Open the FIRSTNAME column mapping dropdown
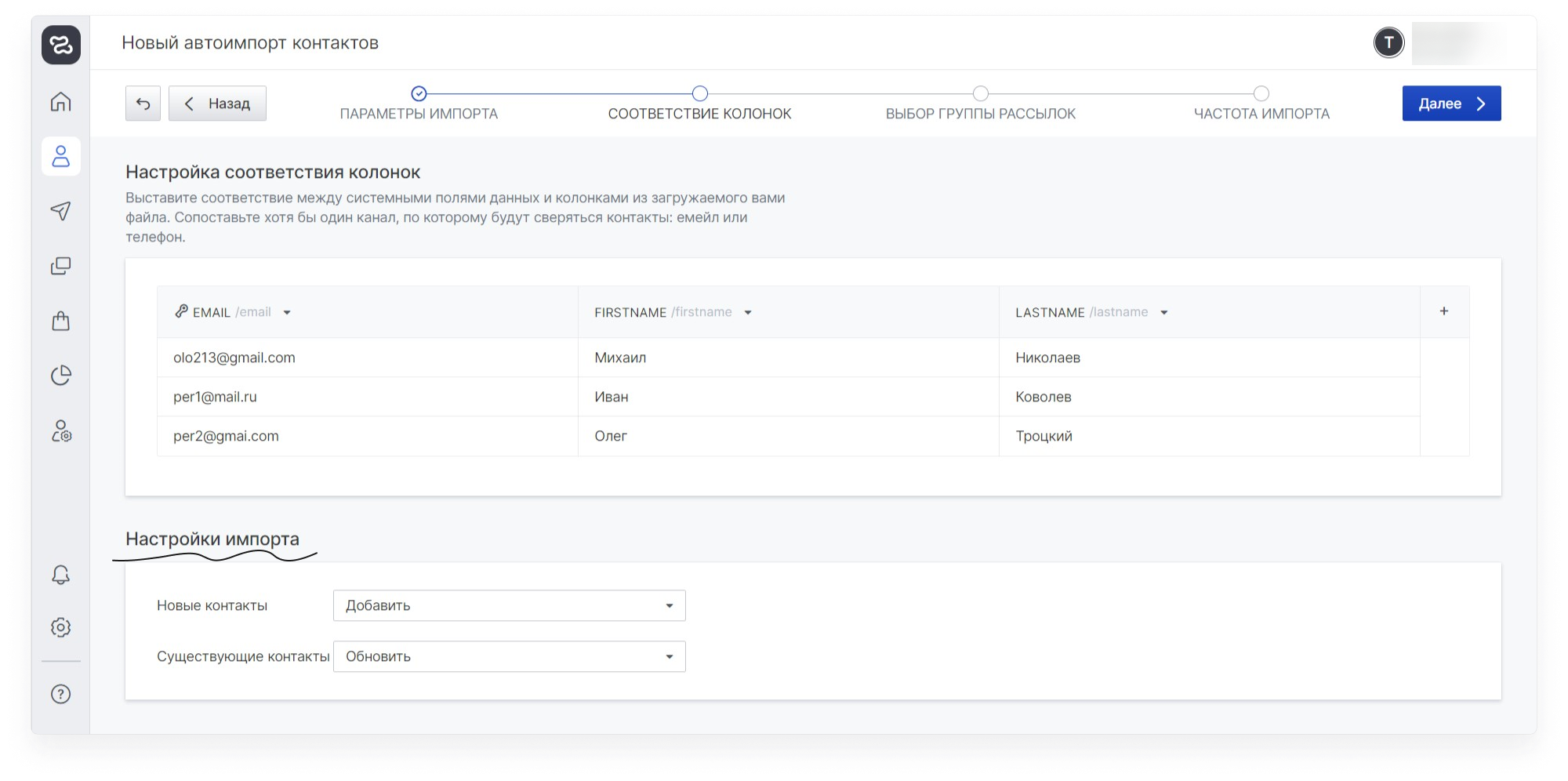This screenshot has width=1568, height=781. (748, 312)
